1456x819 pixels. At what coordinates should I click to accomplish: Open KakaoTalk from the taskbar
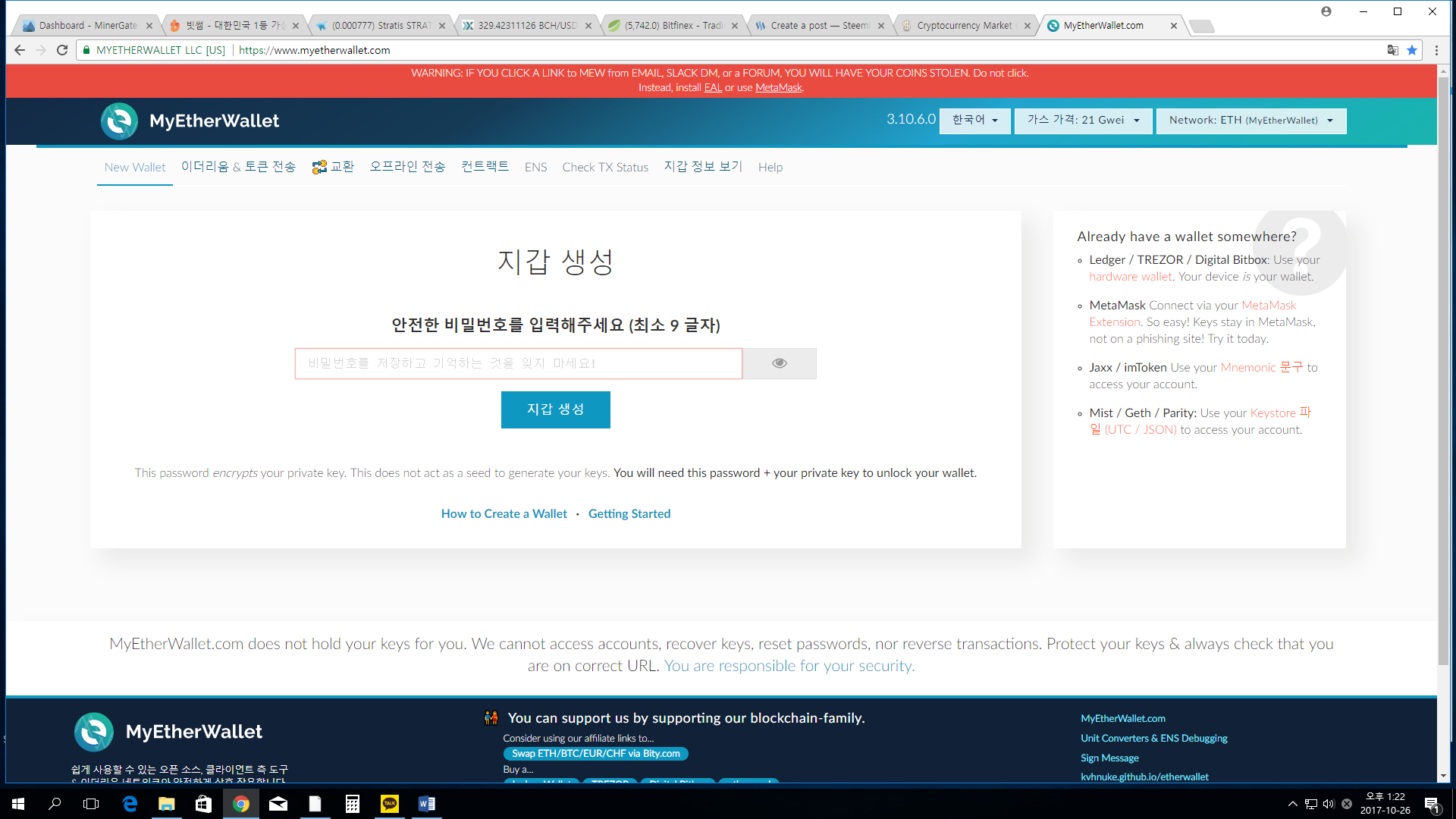tap(390, 804)
